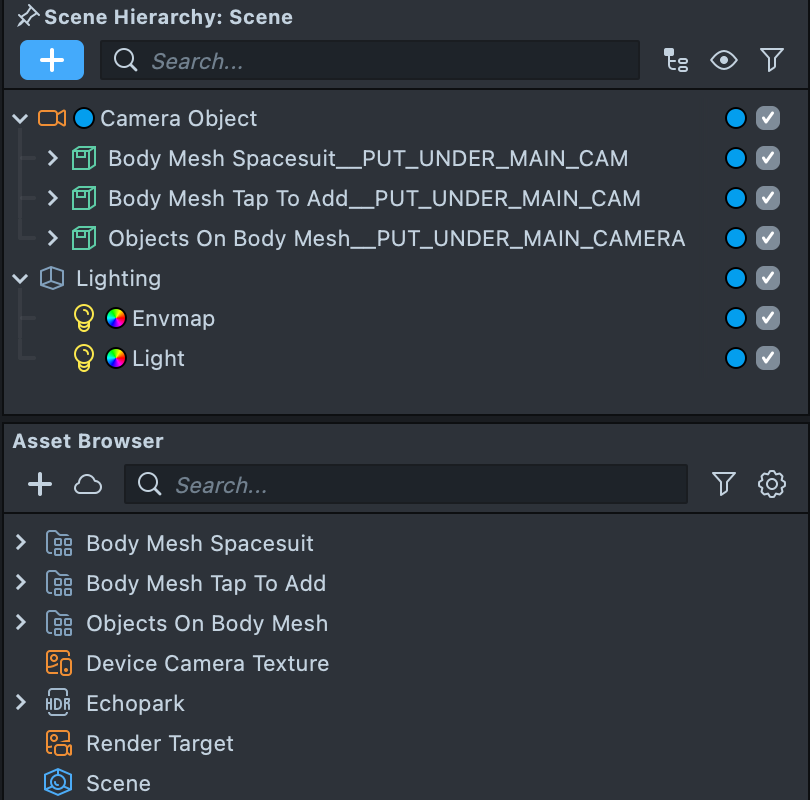Click the blue add object button
The image size is (810, 800).
point(52,60)
